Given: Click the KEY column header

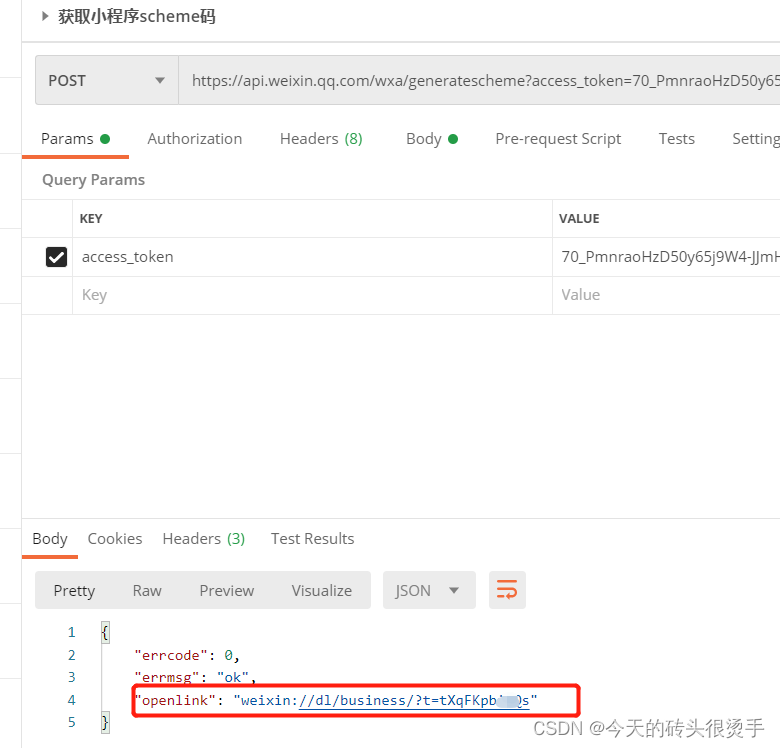Looking at the screenshot, I should click(x=91, y=219).
